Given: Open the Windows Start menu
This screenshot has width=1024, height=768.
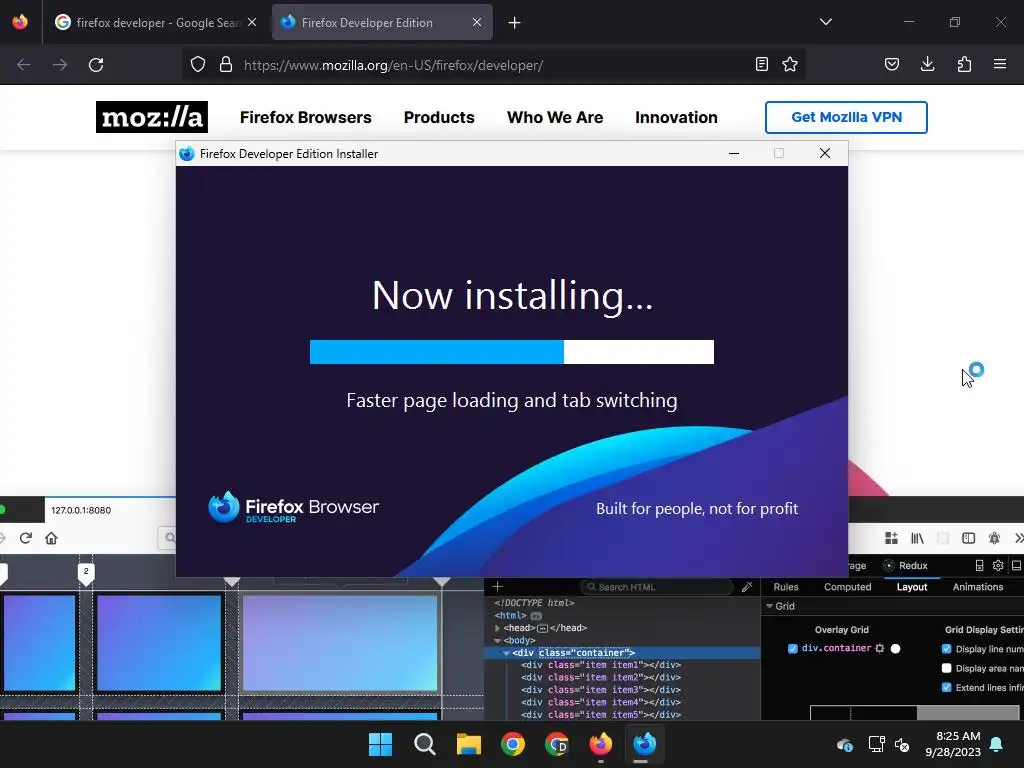Looking at the screenshot, I should tap(380, 744).
